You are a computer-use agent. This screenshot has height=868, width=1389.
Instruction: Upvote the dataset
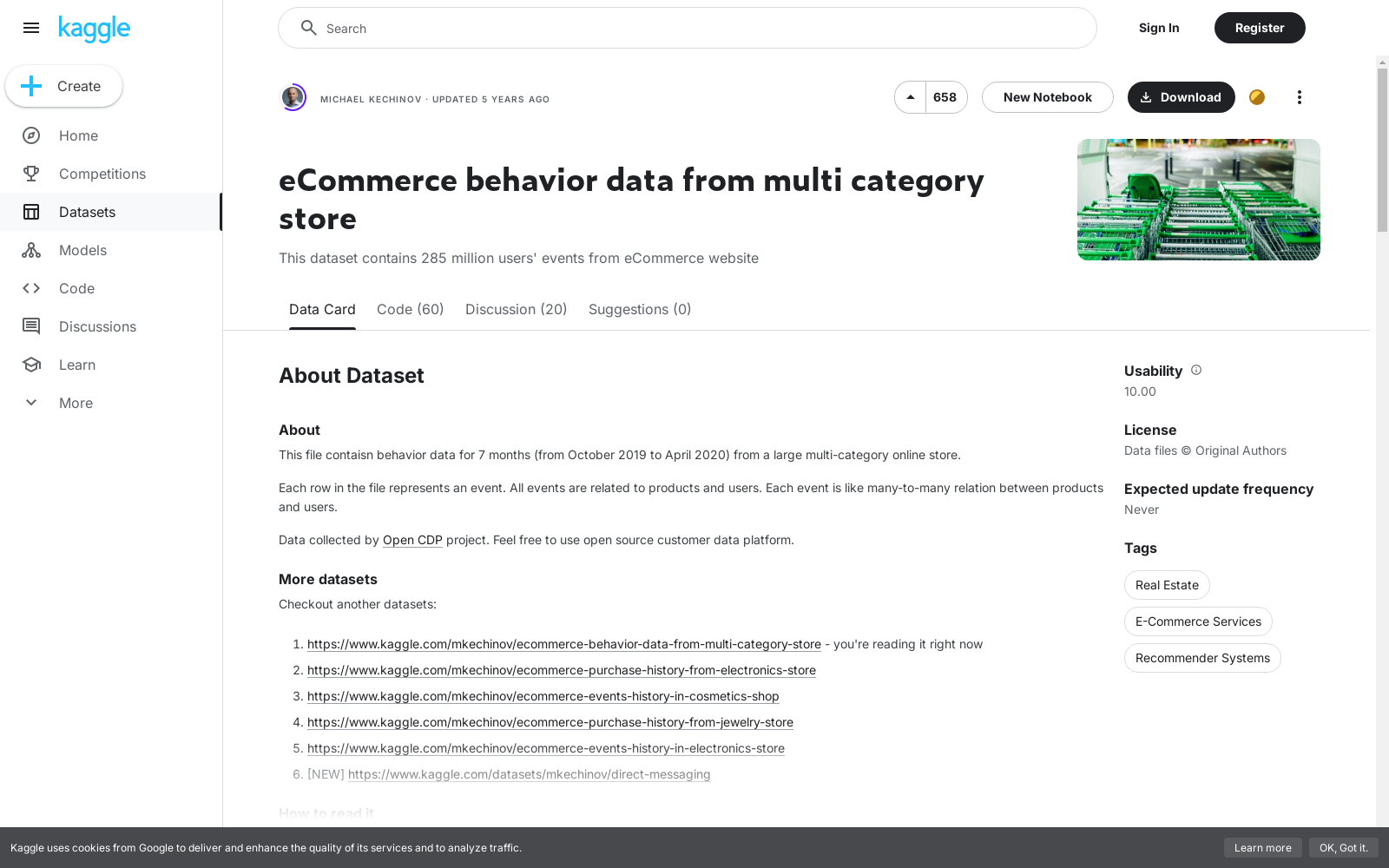910,97
